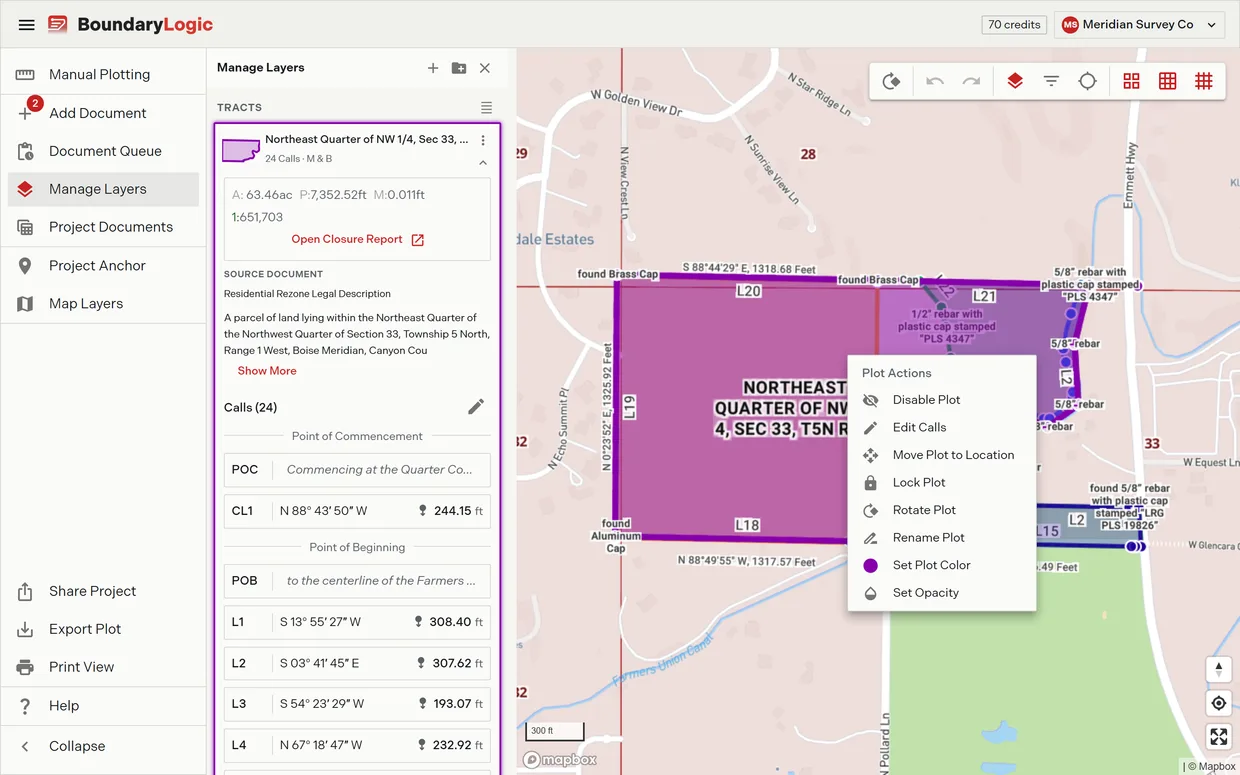Click the L21 line label on map

(984, 296)
